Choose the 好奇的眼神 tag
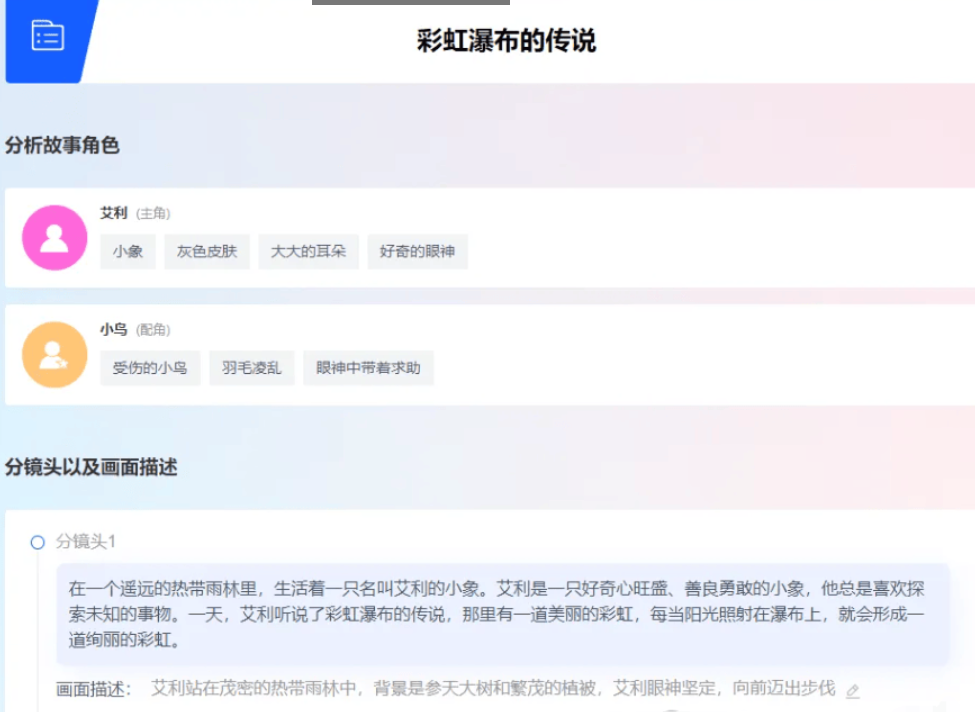Screen dimensions: 975x712 click(x=417, y=252)
